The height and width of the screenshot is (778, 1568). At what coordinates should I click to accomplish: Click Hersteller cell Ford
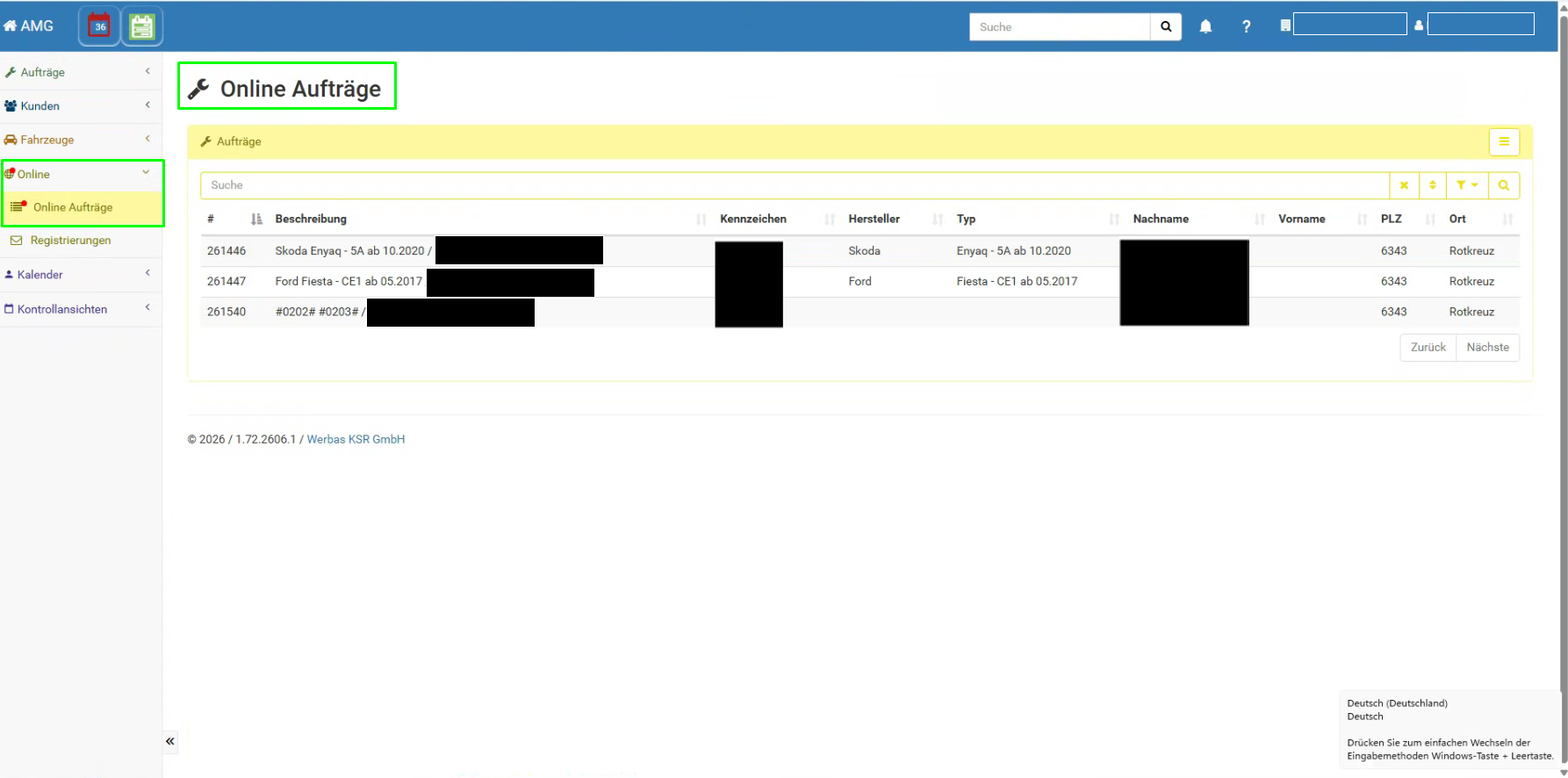coord(860,282)
